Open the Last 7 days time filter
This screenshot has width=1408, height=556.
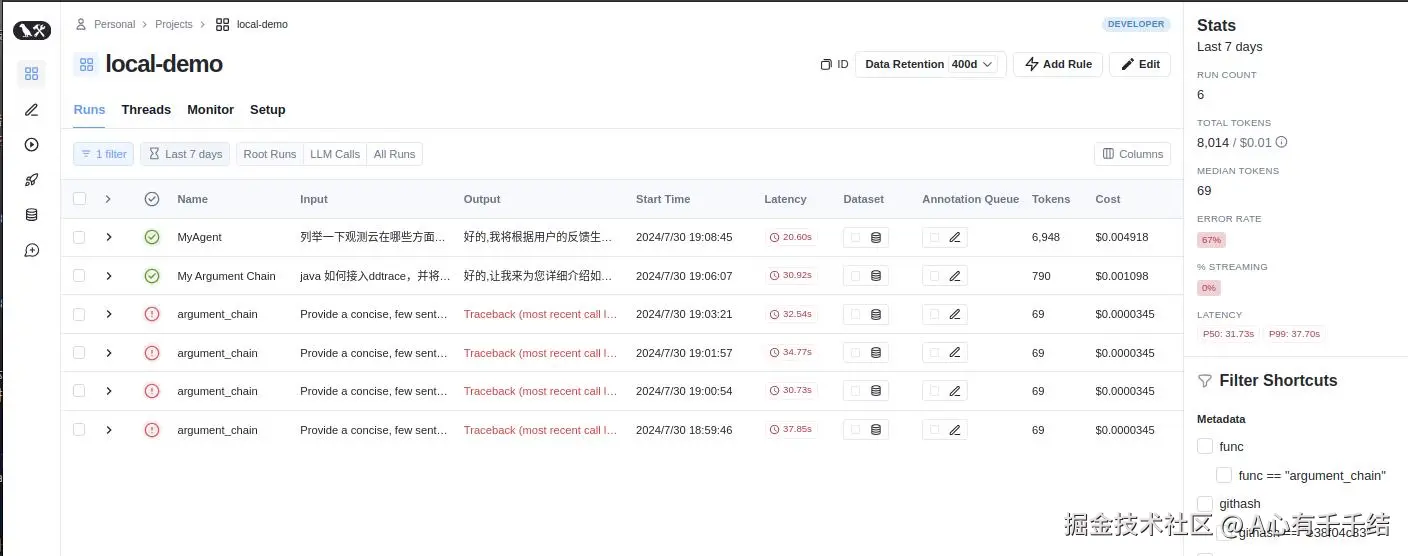185,154
